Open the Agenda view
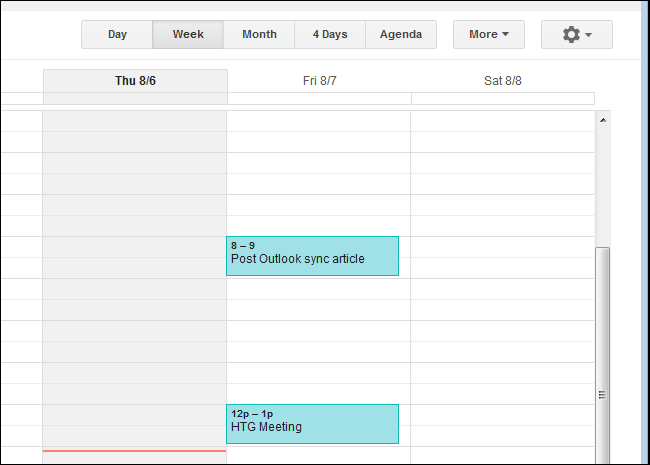650x465 pixels. coord(401,35)
